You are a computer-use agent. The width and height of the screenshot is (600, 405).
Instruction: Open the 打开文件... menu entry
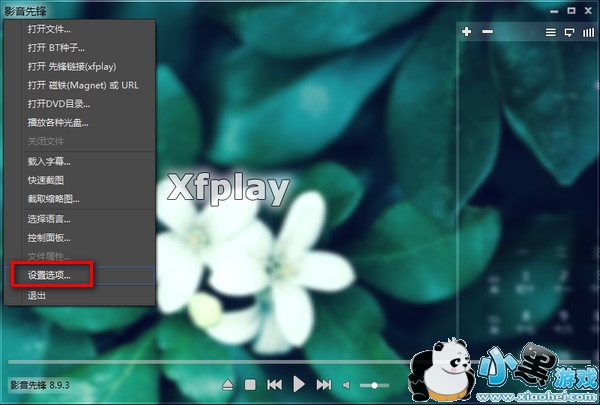(x=80, y=29)
